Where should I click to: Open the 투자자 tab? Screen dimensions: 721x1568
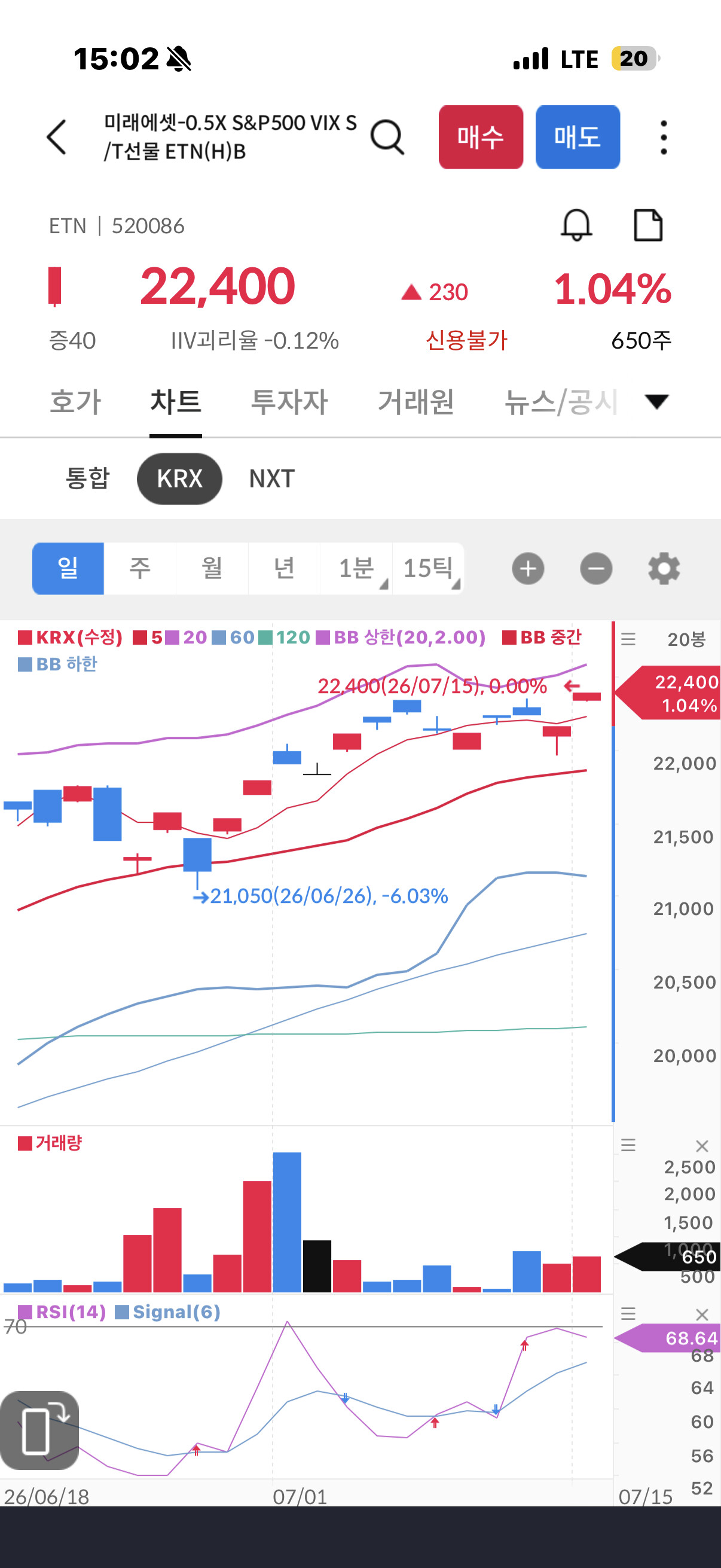[x=289, y=402]
